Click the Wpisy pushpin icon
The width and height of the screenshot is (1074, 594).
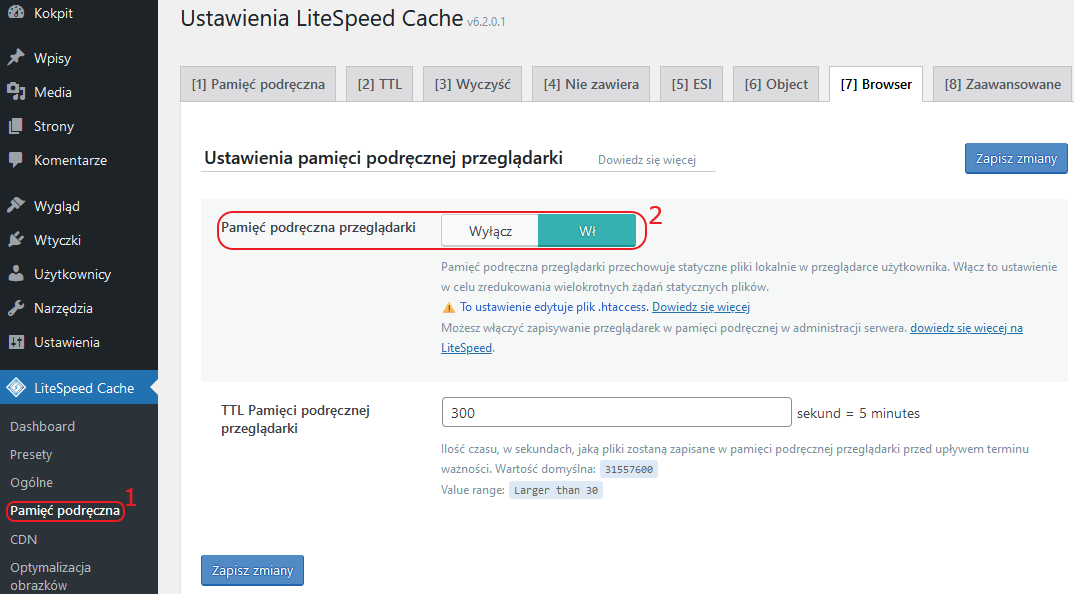click(16, 58)
